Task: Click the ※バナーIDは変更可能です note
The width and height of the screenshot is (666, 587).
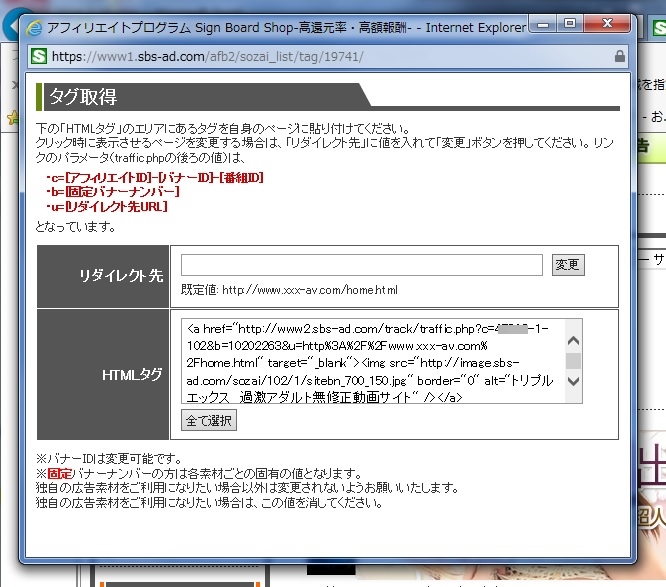Action: 109,458
